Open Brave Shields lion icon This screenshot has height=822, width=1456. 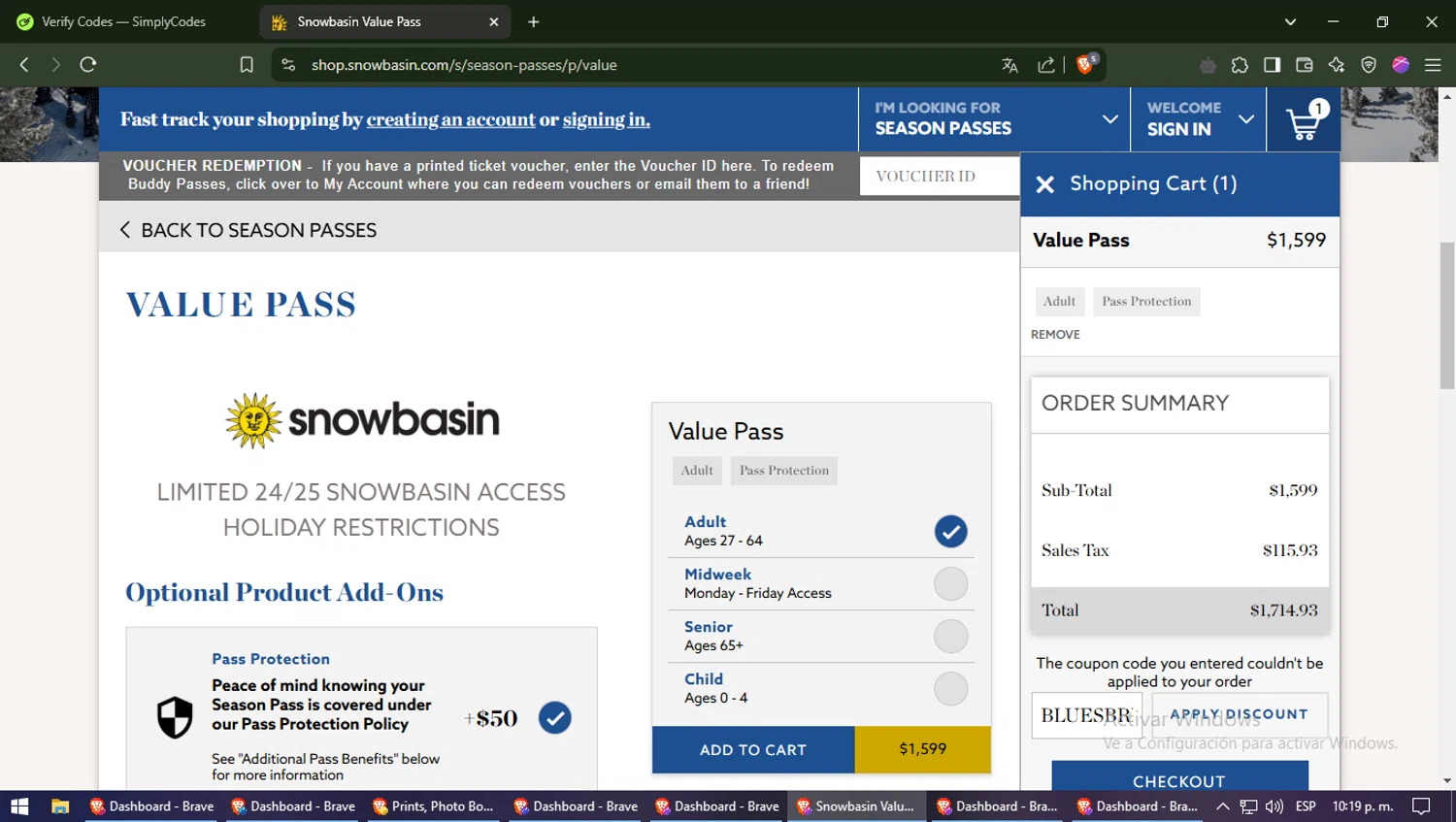1086,64
